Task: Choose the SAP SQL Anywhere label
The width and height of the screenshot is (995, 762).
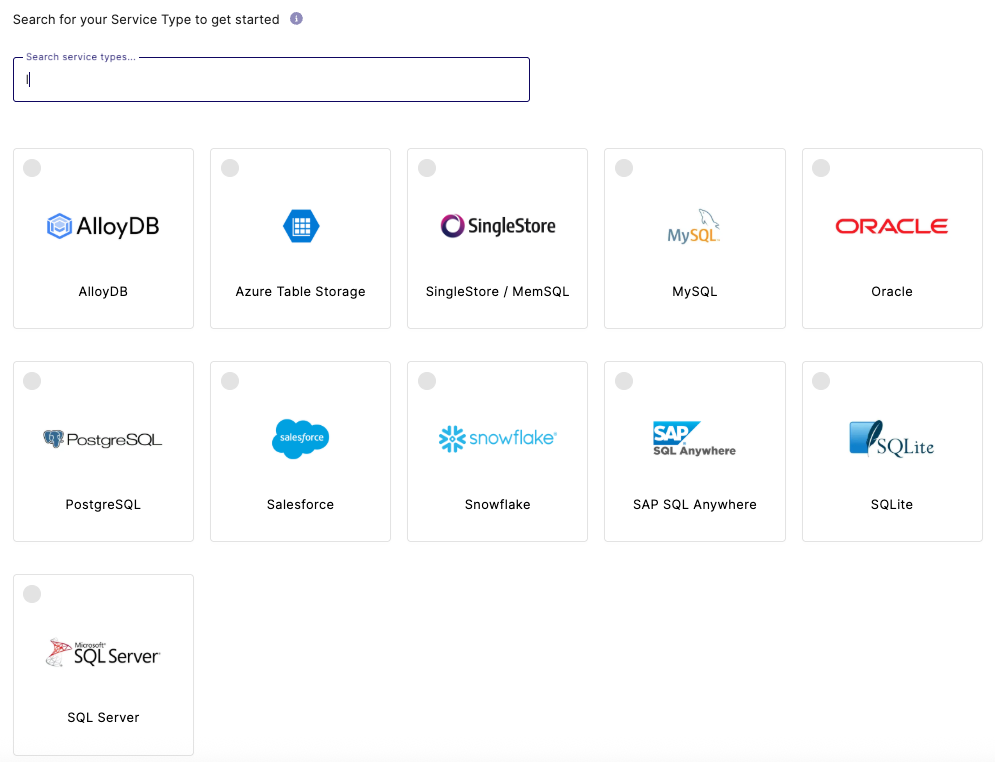Action: point(694,505)
